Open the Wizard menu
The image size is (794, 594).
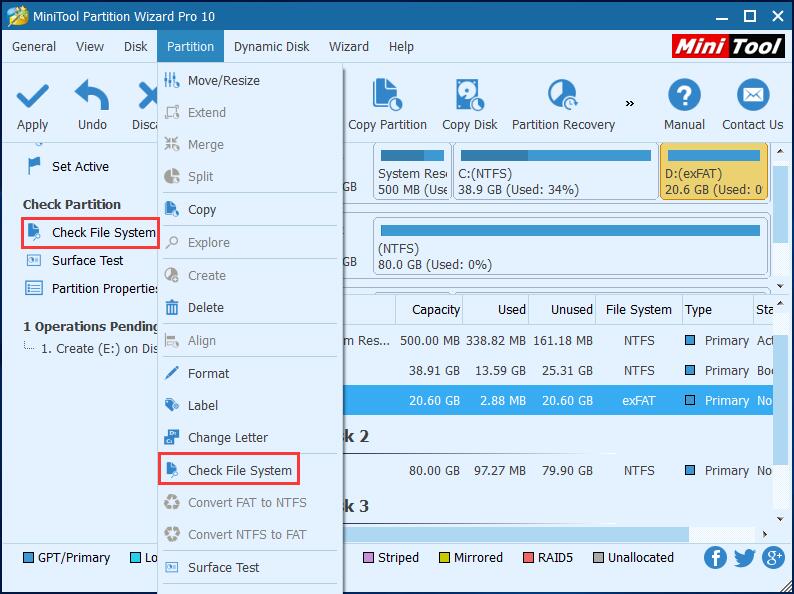[x=349, y=47]
